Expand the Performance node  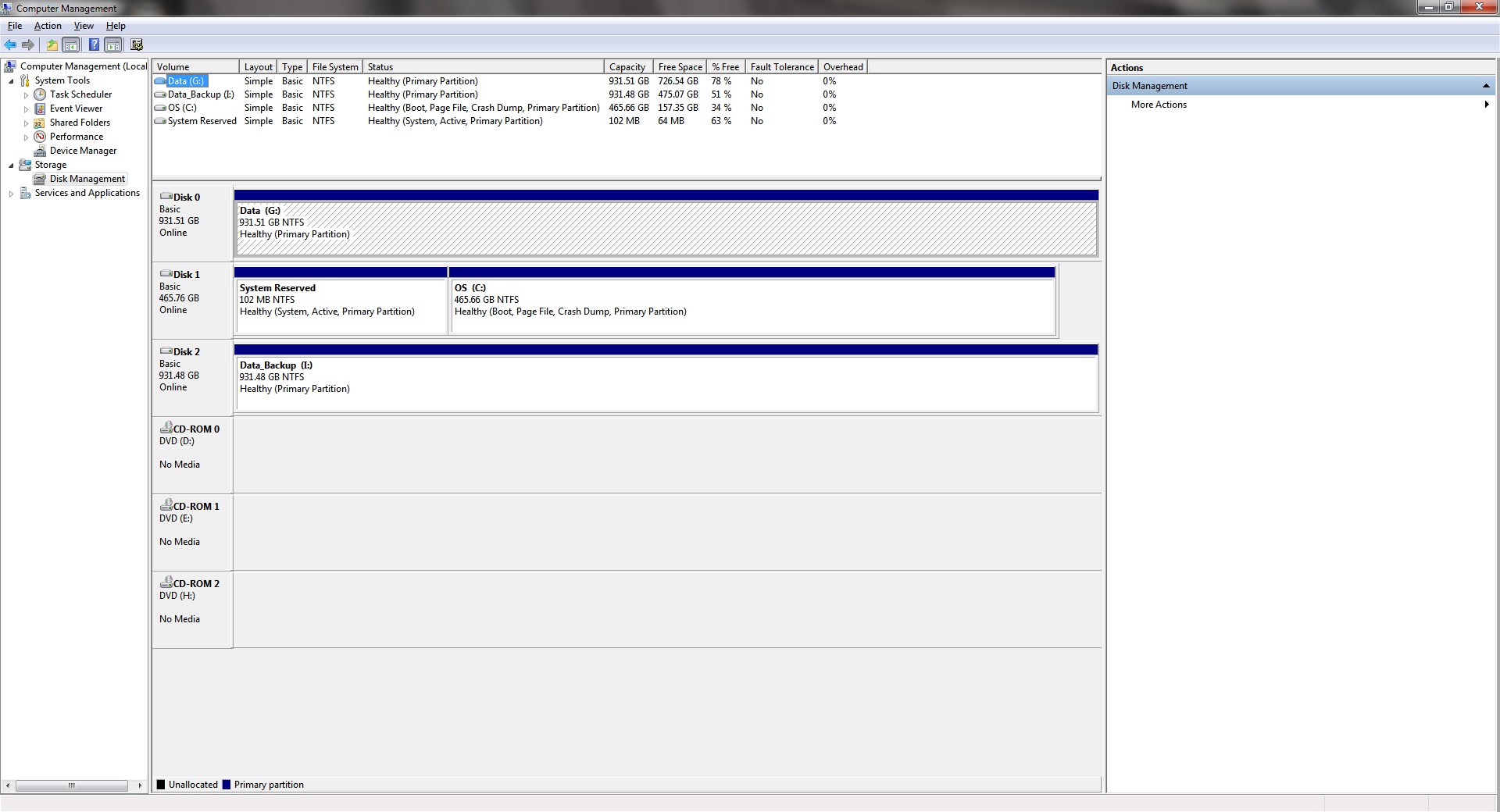(x=26, y=137)
